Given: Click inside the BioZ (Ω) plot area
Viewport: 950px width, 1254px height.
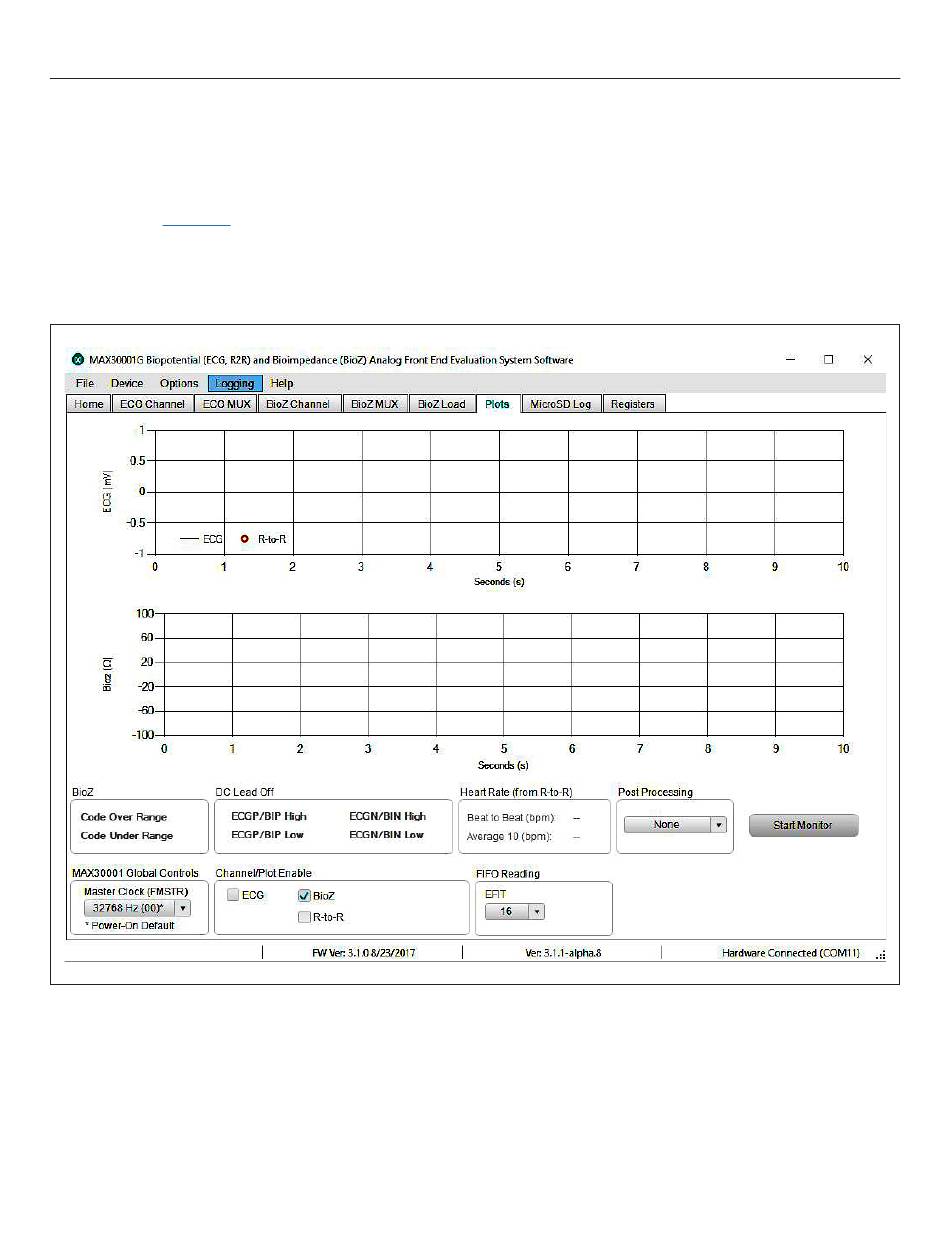Looking at the screenshot, I should coord(504,674).
